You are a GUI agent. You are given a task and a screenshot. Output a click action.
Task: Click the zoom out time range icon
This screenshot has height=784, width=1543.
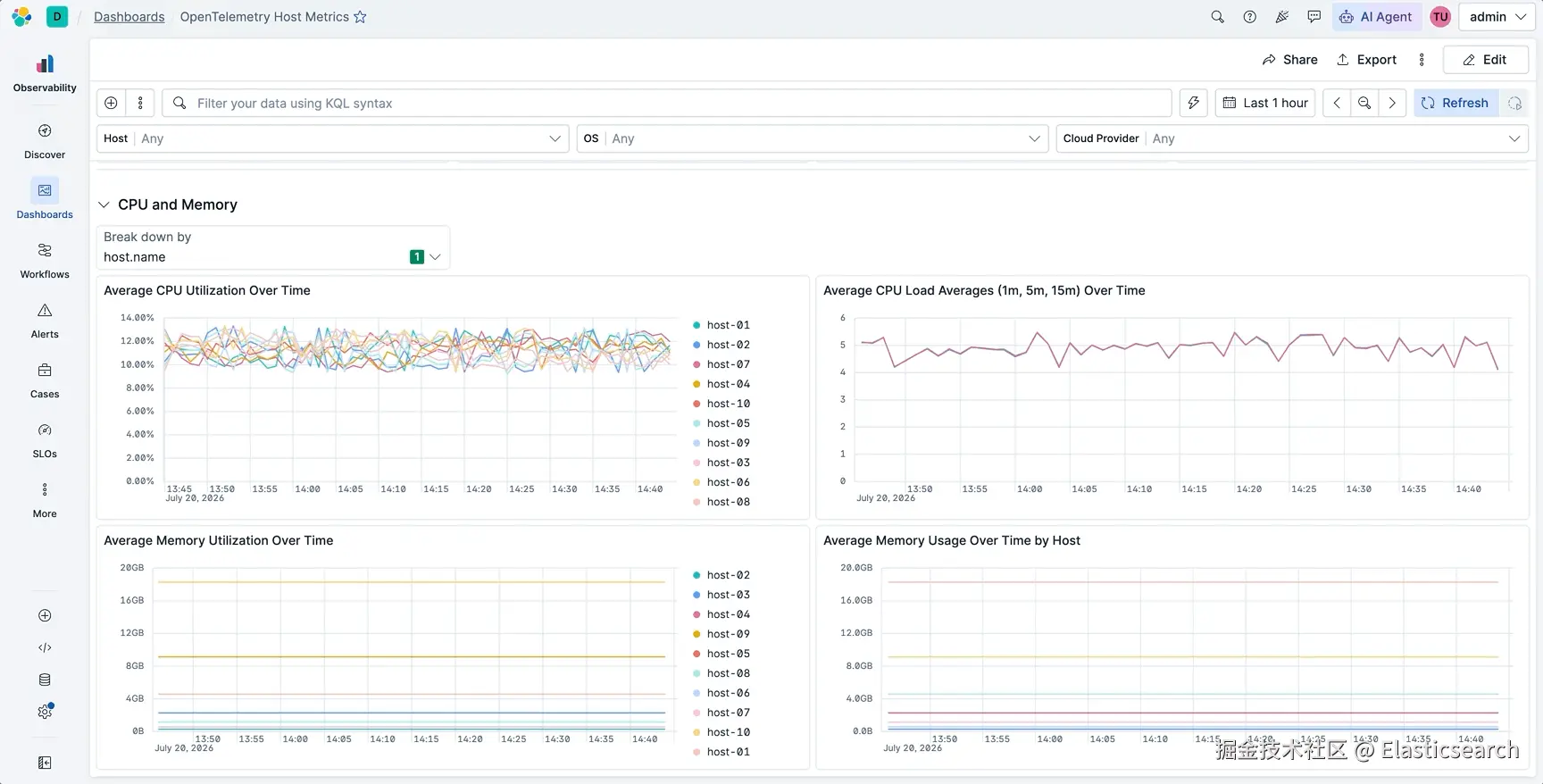(x=1364, y=103)
